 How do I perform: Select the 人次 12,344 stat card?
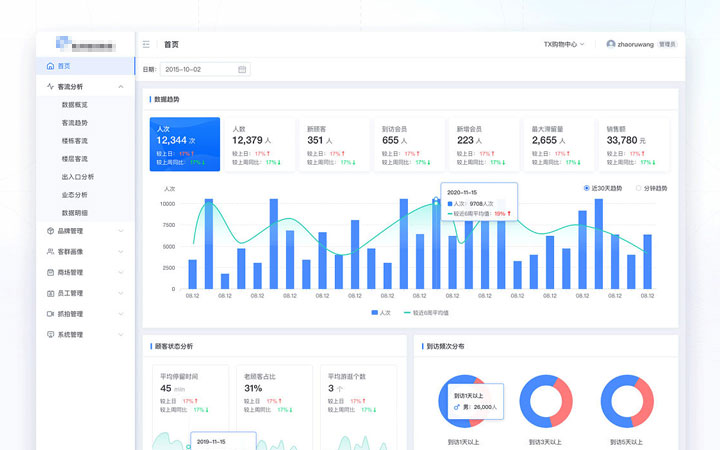tap(185, 144)
